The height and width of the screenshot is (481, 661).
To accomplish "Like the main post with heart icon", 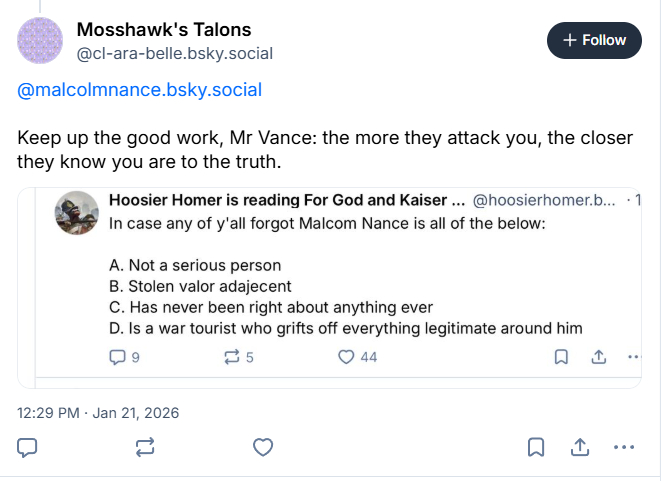I will [263, 447].
